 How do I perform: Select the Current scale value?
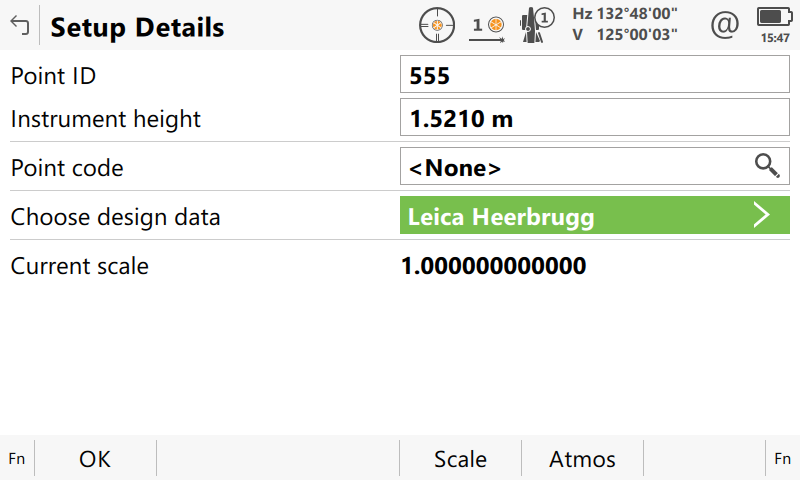[x=493, y=266]
